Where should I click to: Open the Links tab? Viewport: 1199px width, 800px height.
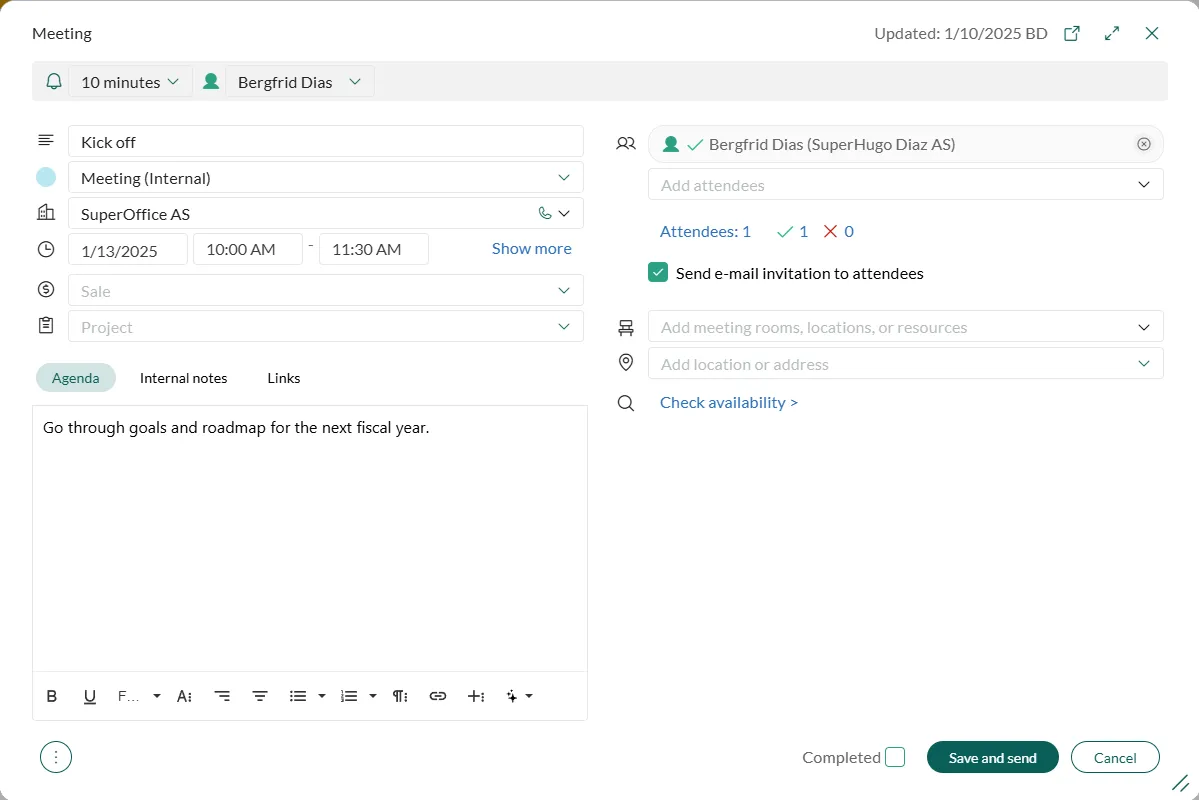284,378
